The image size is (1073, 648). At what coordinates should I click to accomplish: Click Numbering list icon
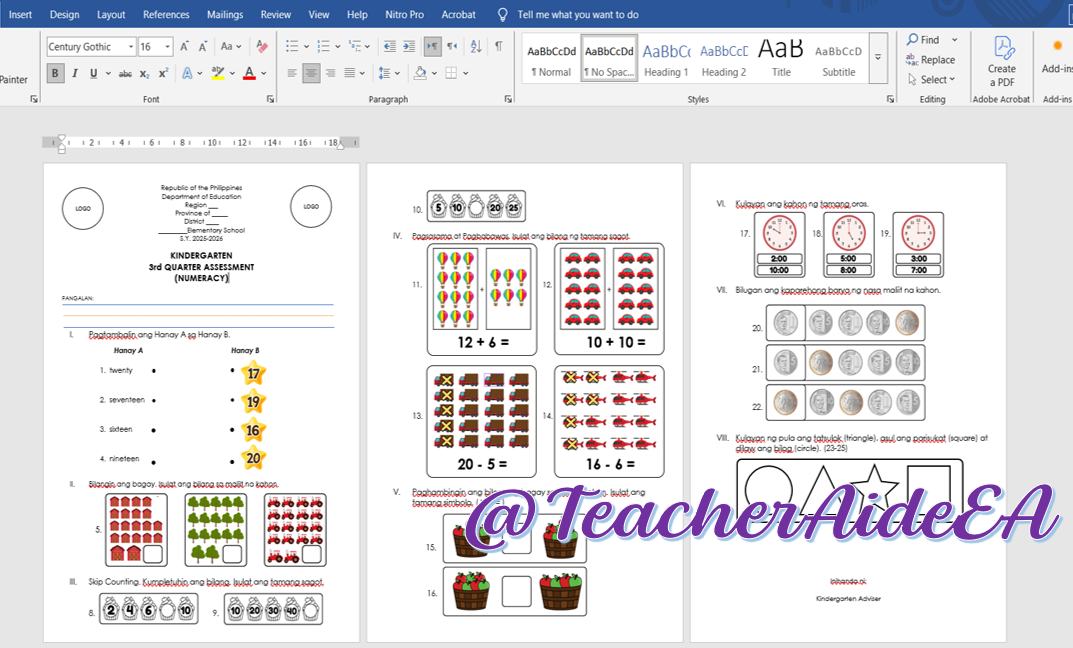tap(324, 47)
